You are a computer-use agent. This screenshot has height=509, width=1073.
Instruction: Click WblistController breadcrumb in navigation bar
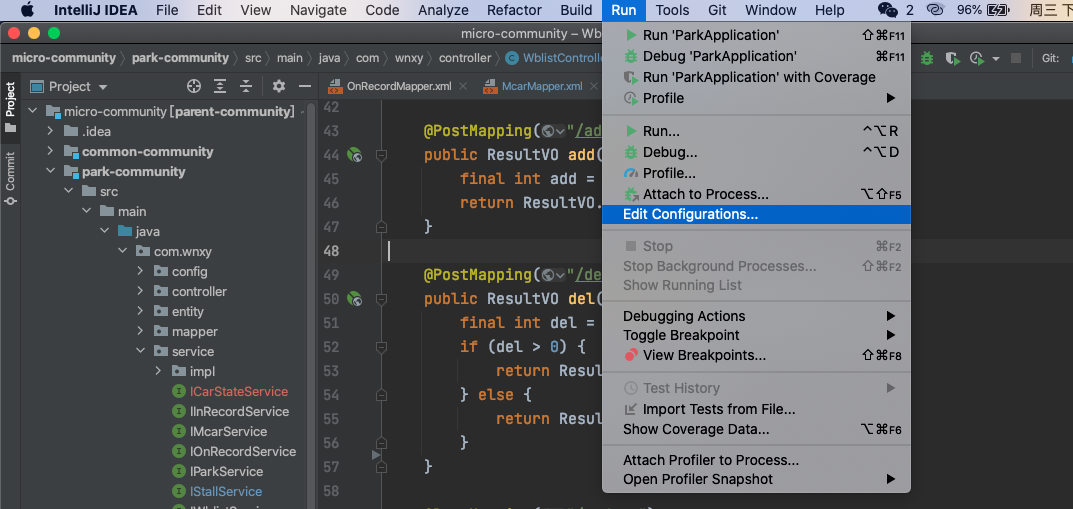(x=554, y=58)
